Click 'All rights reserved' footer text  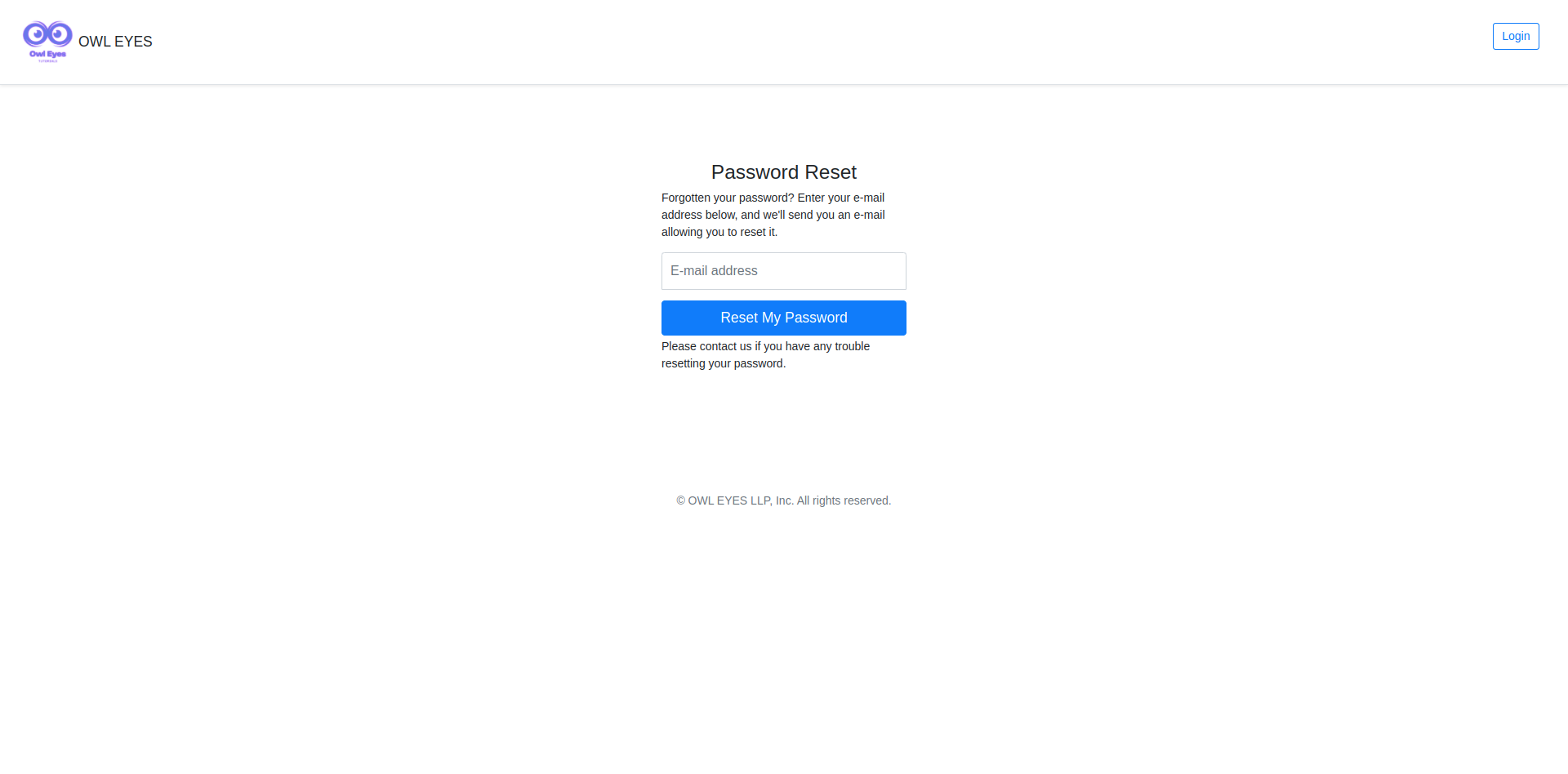coord(844,500)
